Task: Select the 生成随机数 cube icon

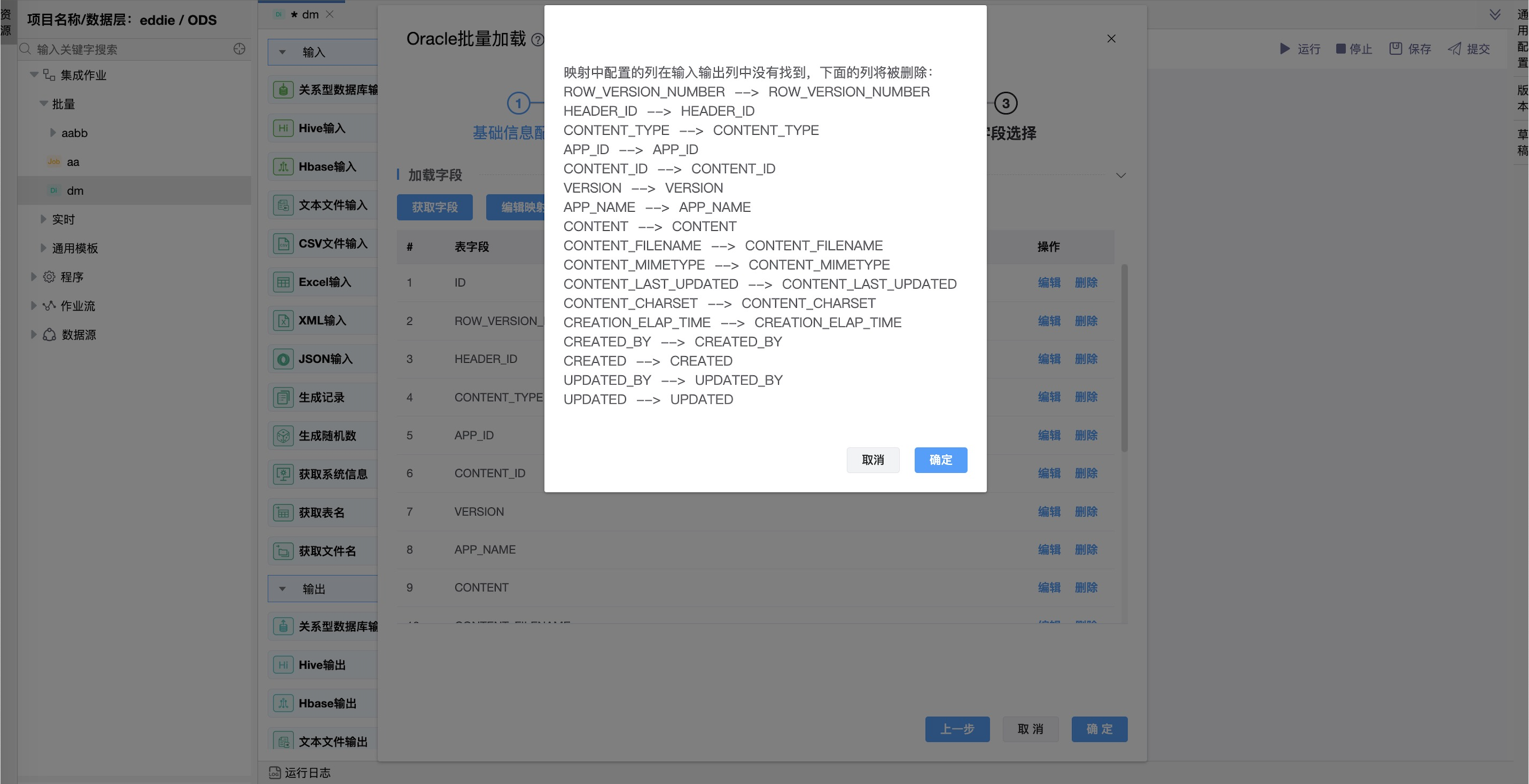Action: pyautogui.click(x=283, y=435)
